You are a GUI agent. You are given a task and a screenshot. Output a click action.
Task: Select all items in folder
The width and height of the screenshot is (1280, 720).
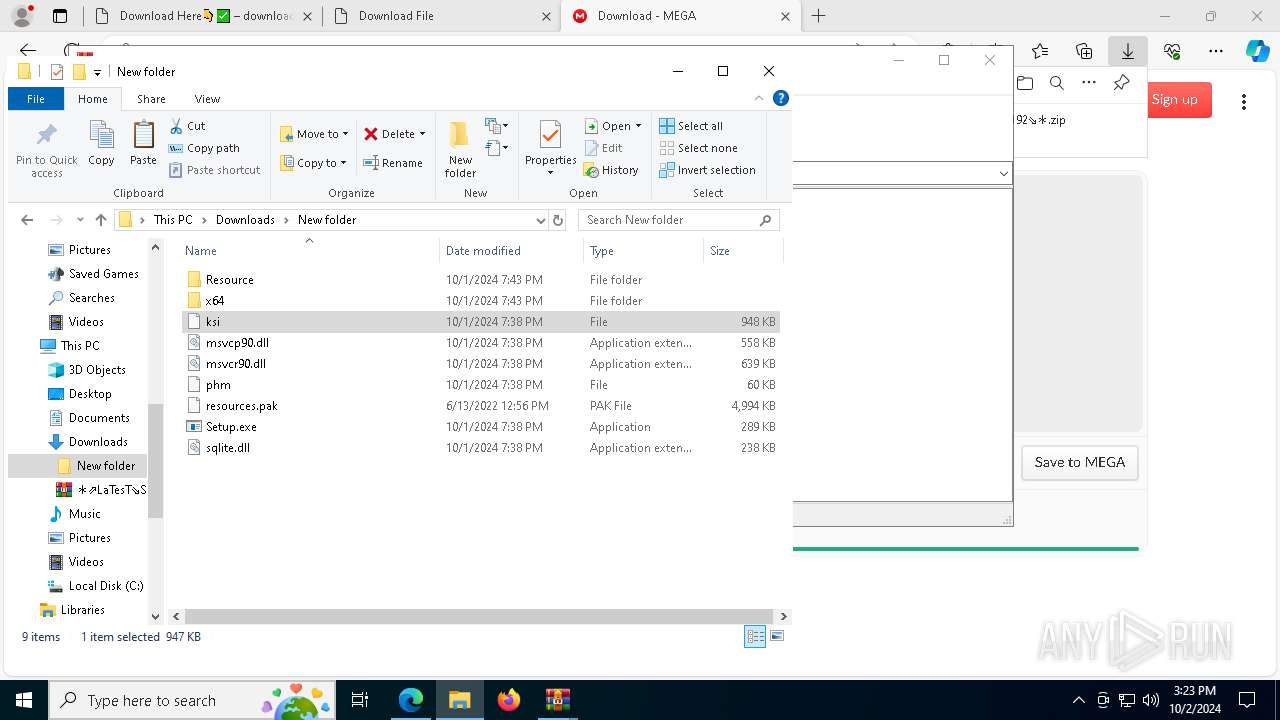coord(691,126)
